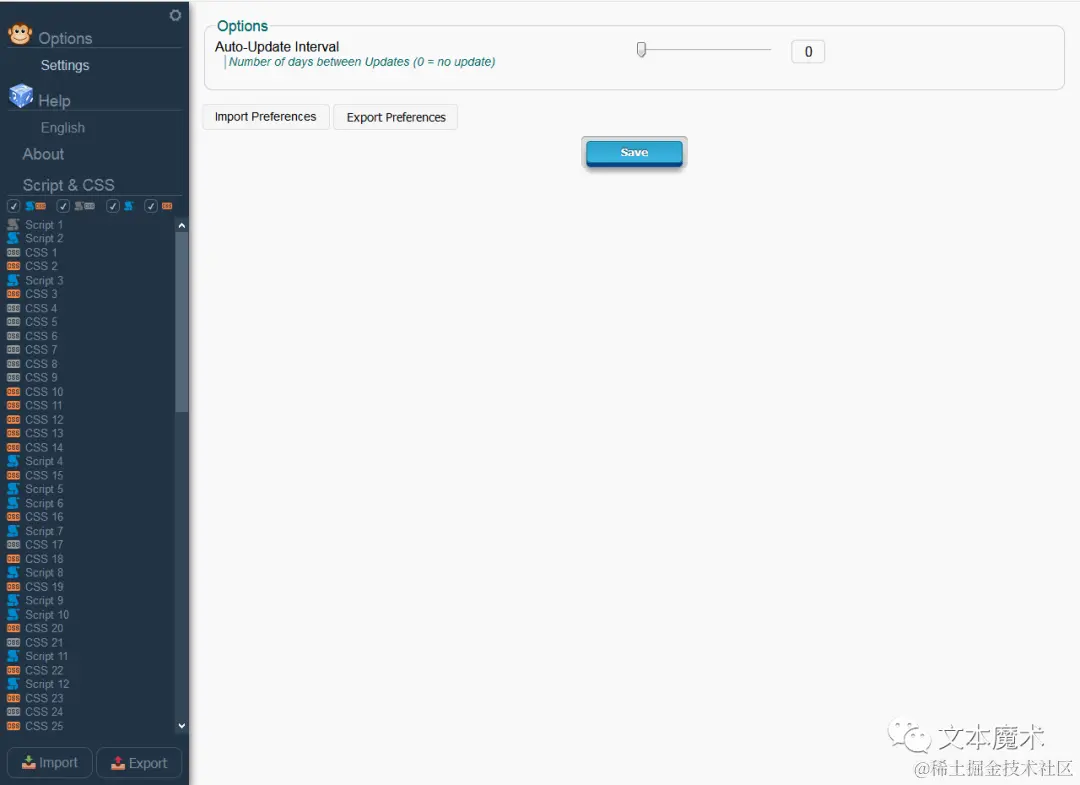Click the Export Preferences button
Image resolution: width=1080 pixels, height=785 pixels.
coord(396,117)
